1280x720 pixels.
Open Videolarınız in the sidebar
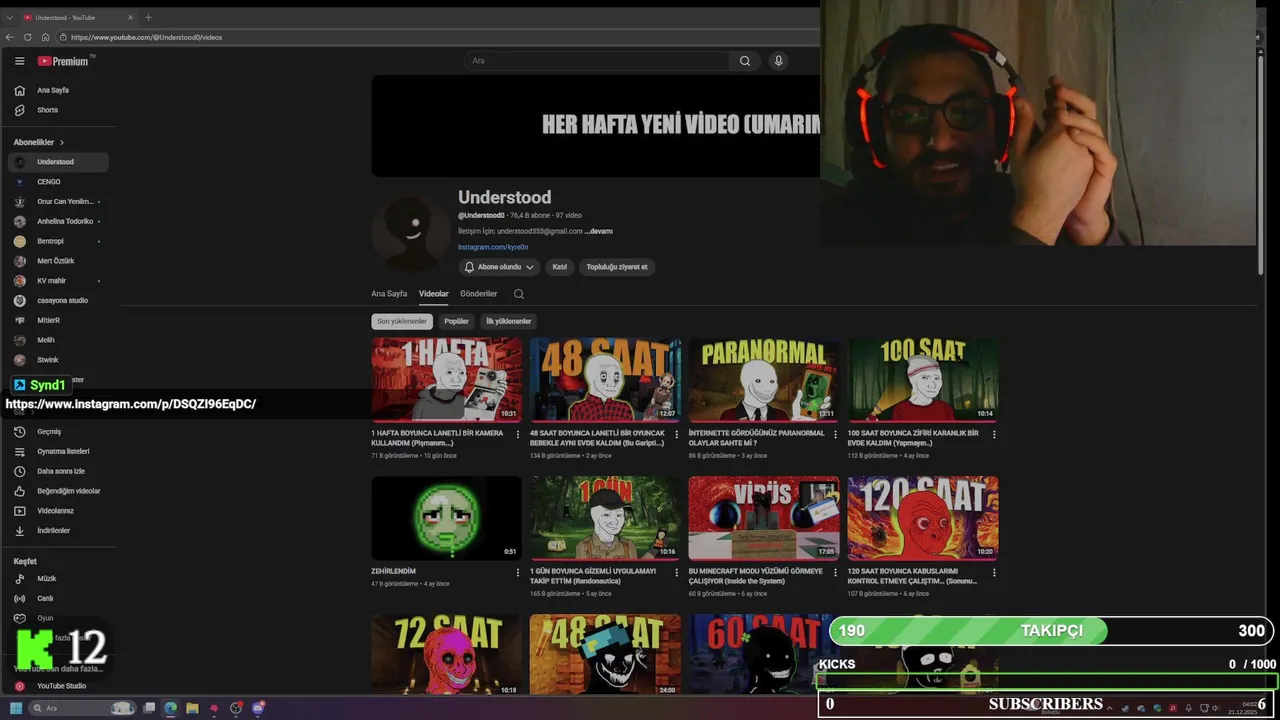(60, 510)
